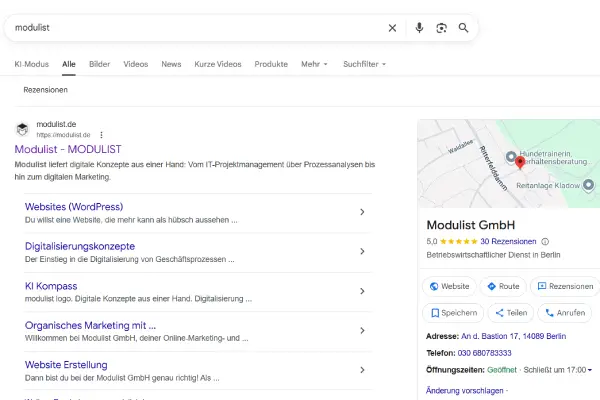Select the Alle tab
This screenshot has height=400, width=600.
click(x=69, y=64)
